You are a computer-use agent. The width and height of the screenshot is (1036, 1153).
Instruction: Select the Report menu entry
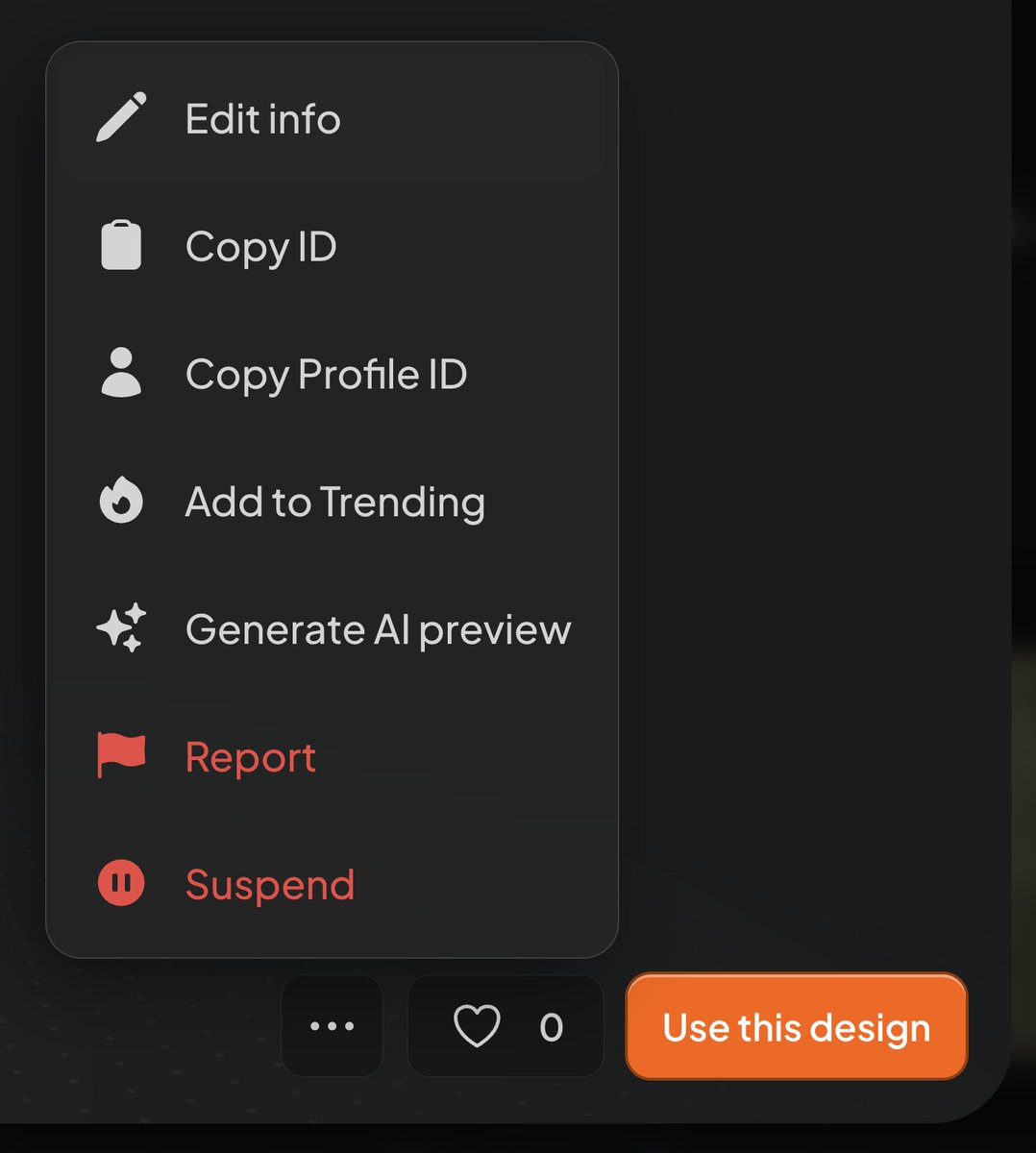(x=250, y=756)
